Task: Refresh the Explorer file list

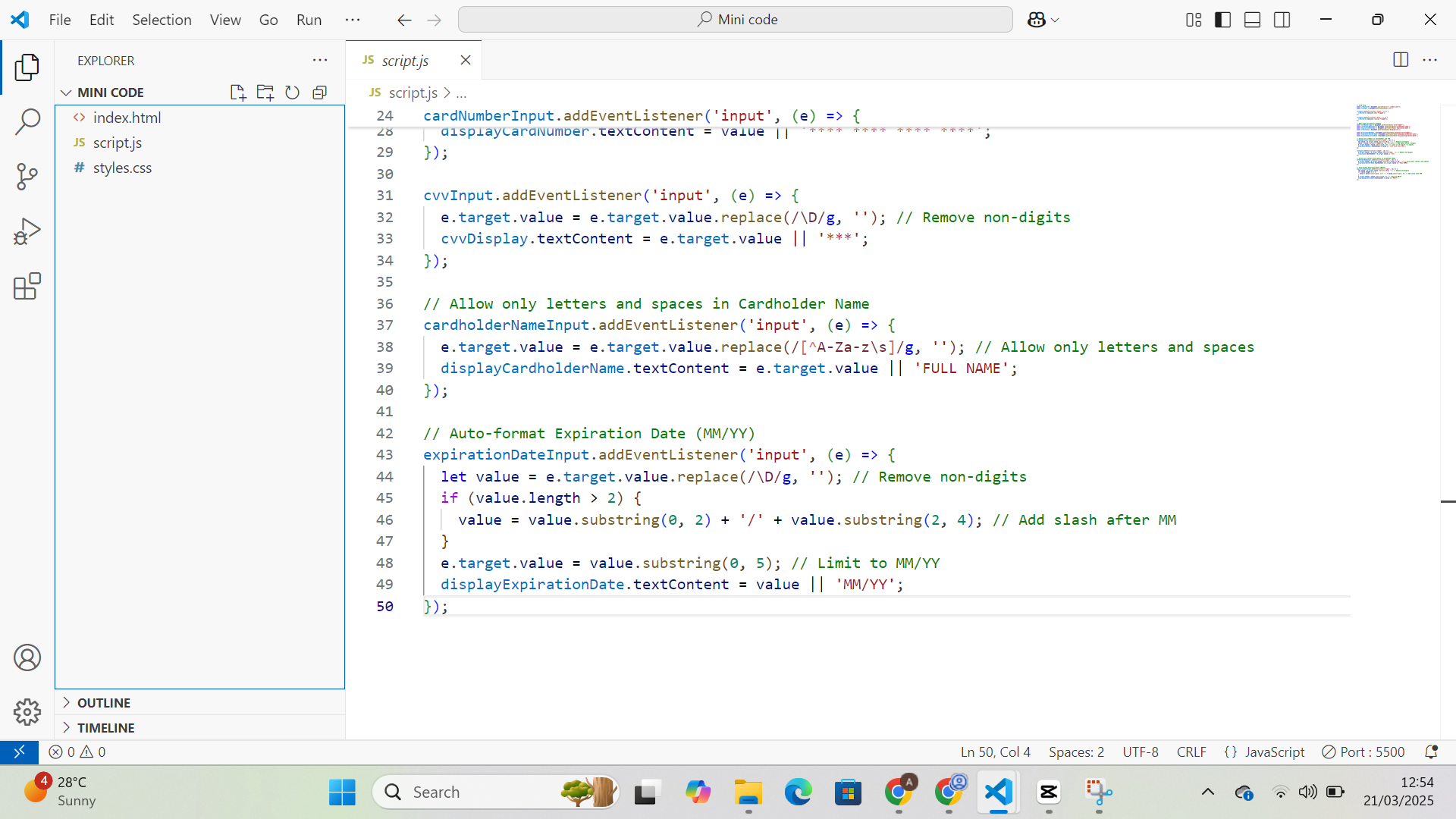Action: [x=292, y=92]
